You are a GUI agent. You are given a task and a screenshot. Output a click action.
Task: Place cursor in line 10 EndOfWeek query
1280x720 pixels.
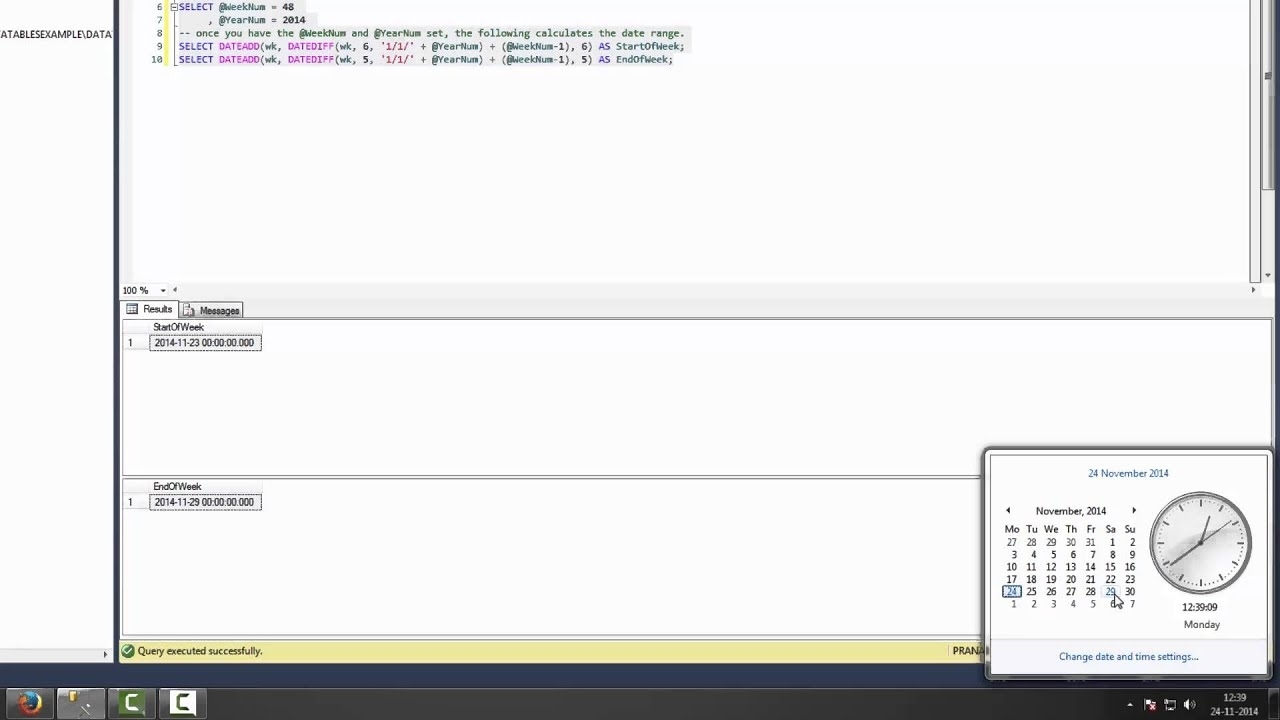coord(425,59)
